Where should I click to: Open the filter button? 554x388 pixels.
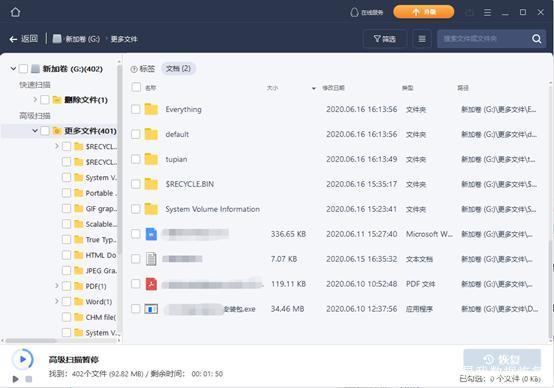pyautogui.click(x=385, y=39)
